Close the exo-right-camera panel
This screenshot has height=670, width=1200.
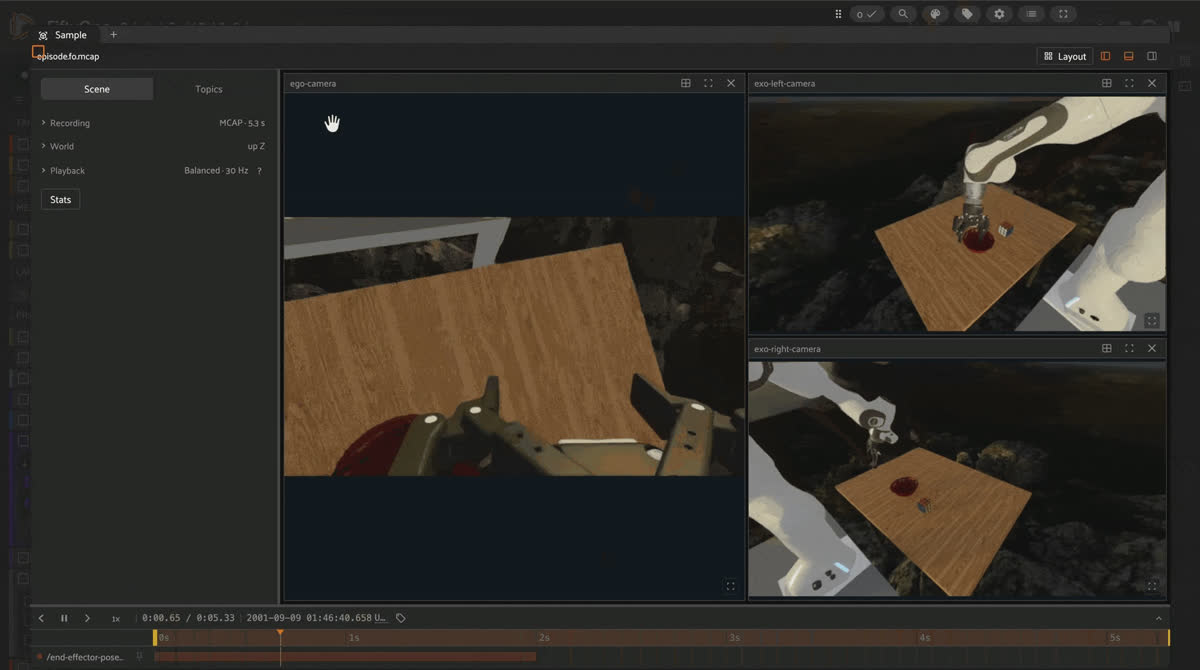coord(1152,348)
